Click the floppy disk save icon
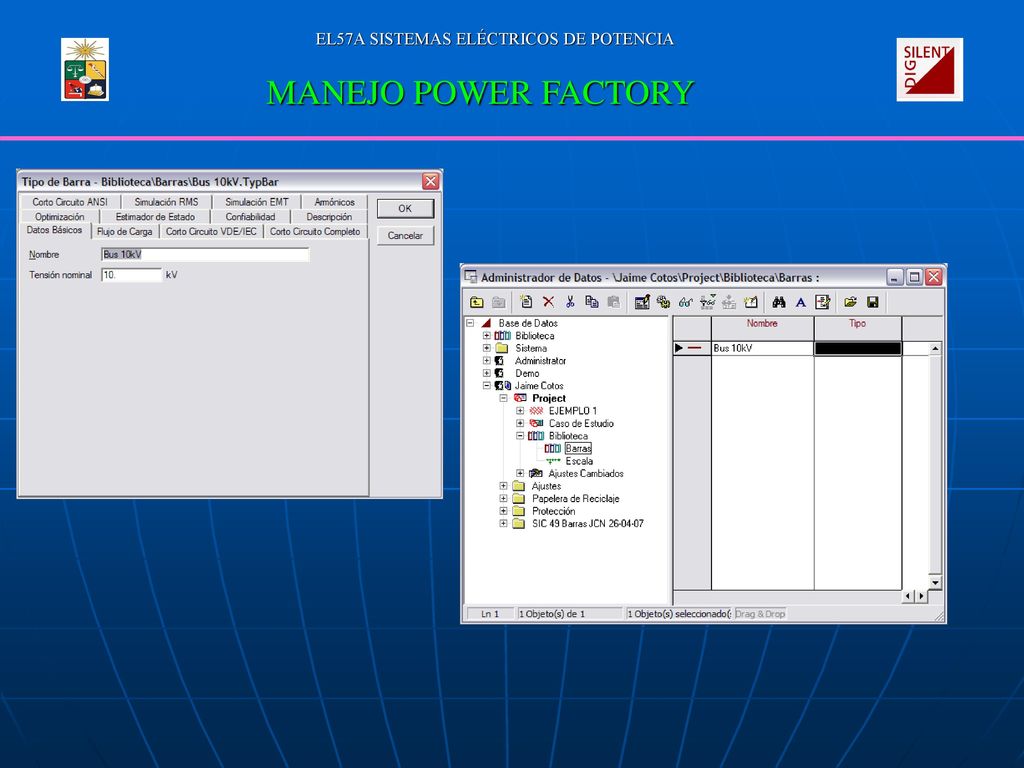The height and width of the screenshot is (768, 1024). click(872, 302)
